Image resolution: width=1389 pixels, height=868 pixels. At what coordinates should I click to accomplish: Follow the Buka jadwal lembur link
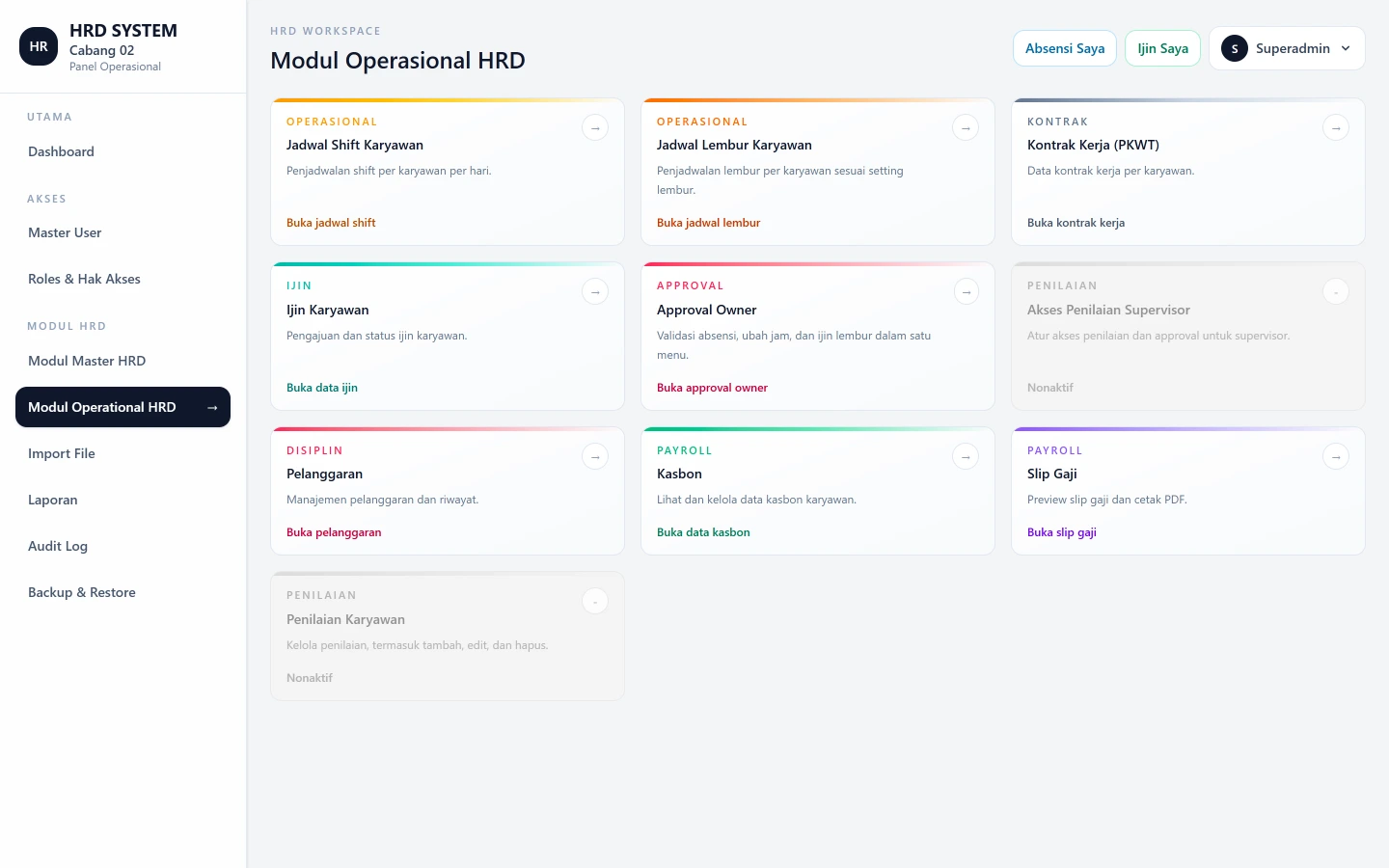708,223
